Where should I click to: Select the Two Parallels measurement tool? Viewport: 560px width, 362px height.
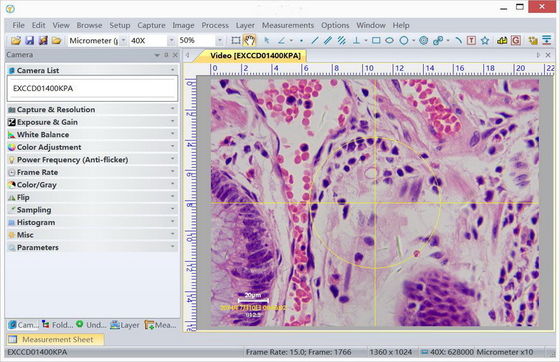point(341,40)
